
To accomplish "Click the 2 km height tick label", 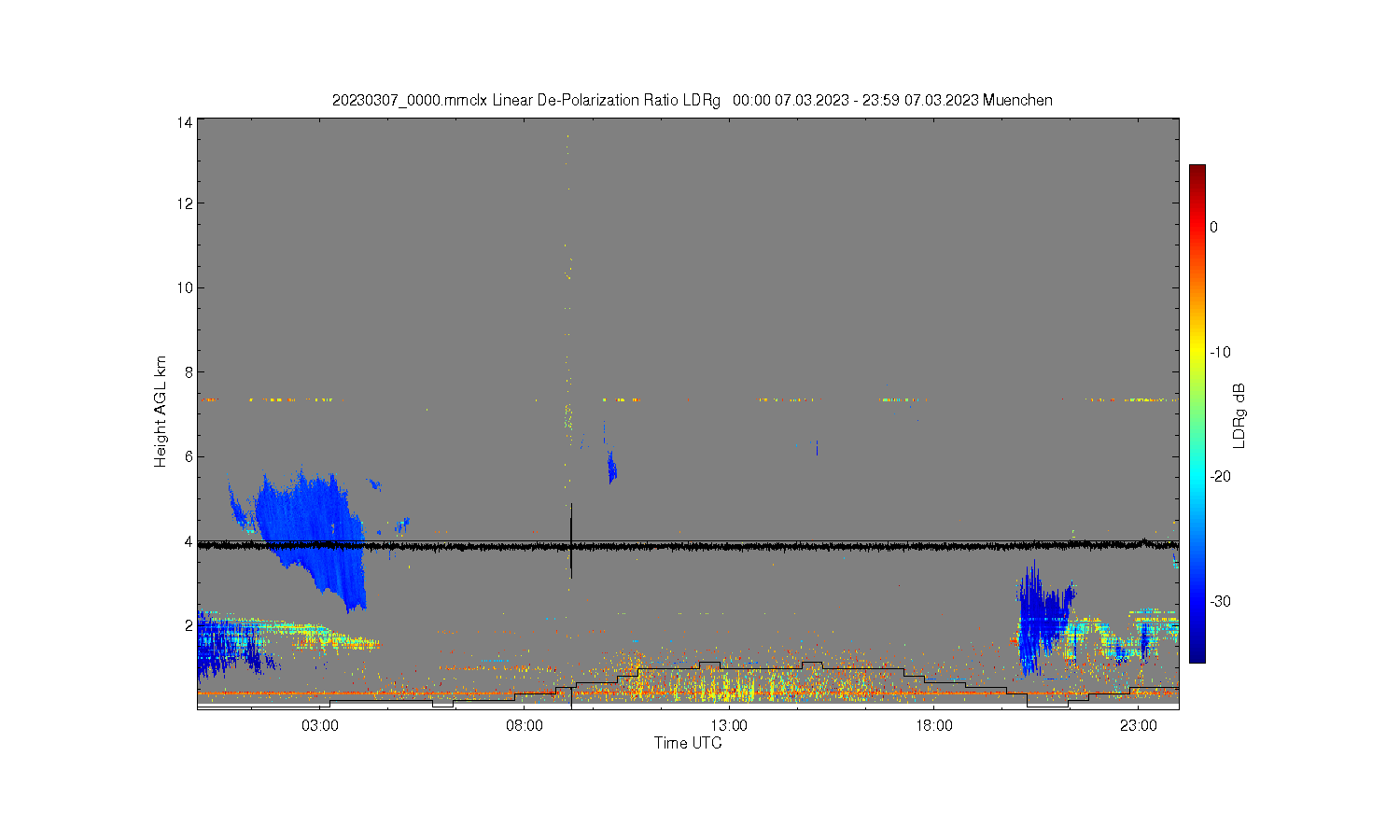I will pos(189,625).
